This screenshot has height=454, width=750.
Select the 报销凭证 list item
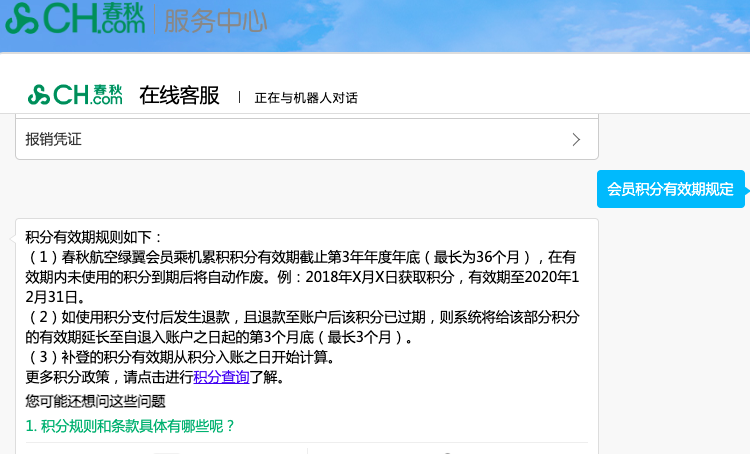coord(54,140)
